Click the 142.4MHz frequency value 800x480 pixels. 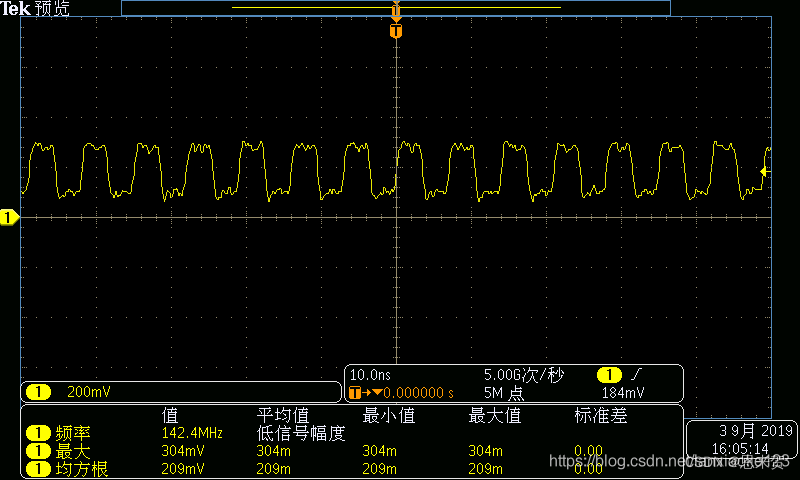point(192,433)
